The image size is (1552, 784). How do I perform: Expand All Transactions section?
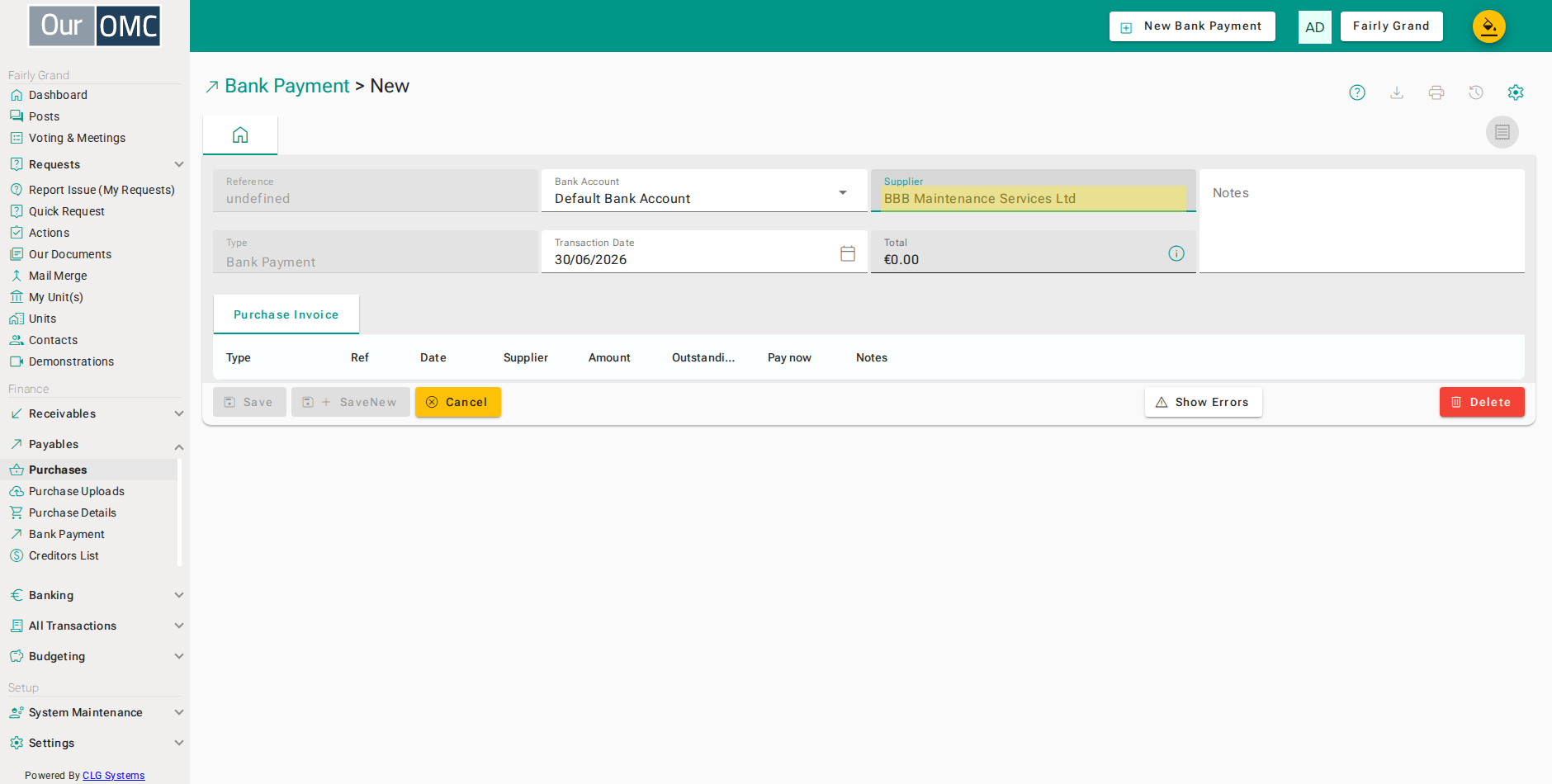click(95, 626)
